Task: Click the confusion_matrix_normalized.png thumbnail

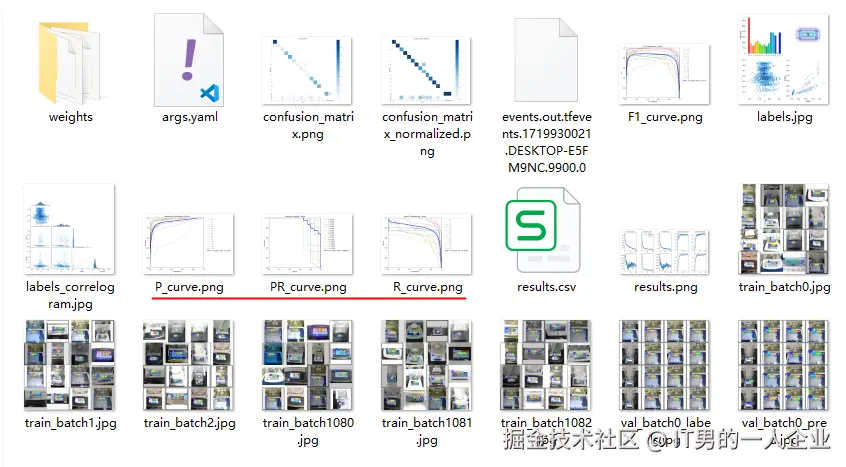Action: [426, 70]
